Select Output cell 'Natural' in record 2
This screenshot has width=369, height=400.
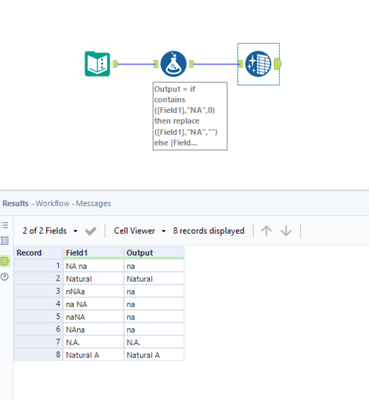click(154, 279)
